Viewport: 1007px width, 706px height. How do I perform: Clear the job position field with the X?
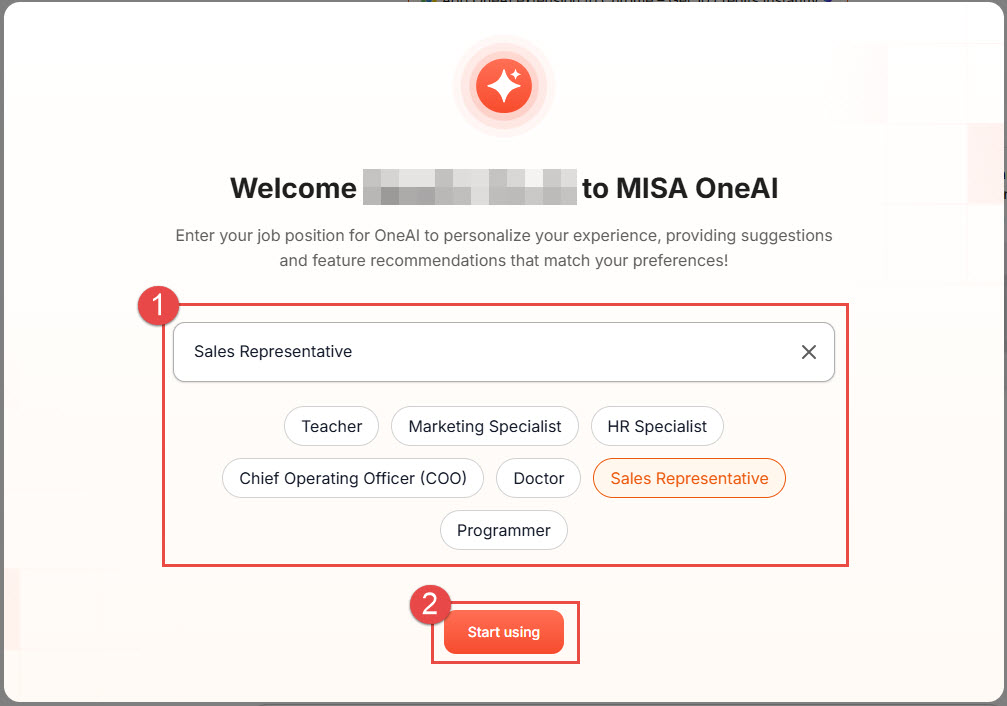(x=809, y=352)
